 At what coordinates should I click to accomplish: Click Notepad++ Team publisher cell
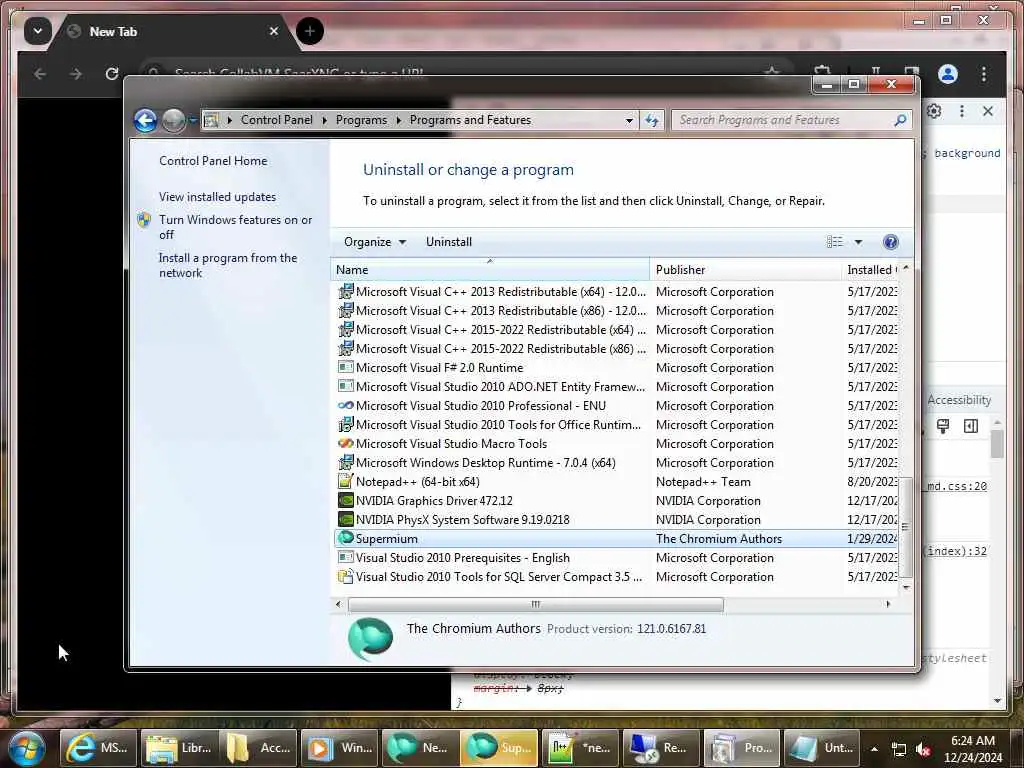coord(703,481)
